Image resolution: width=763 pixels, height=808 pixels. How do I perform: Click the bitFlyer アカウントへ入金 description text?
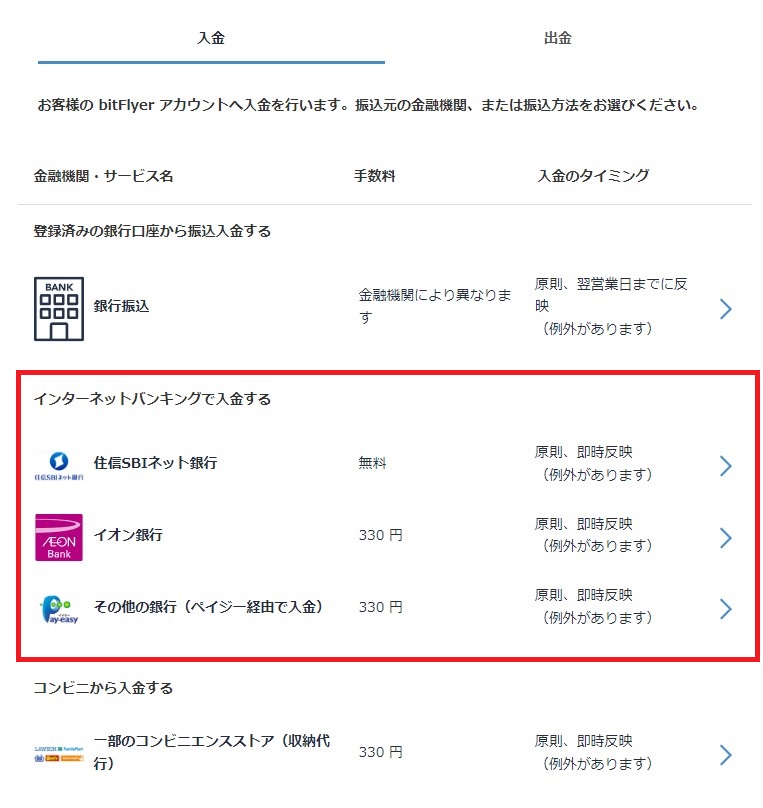(x=369, y=105)
